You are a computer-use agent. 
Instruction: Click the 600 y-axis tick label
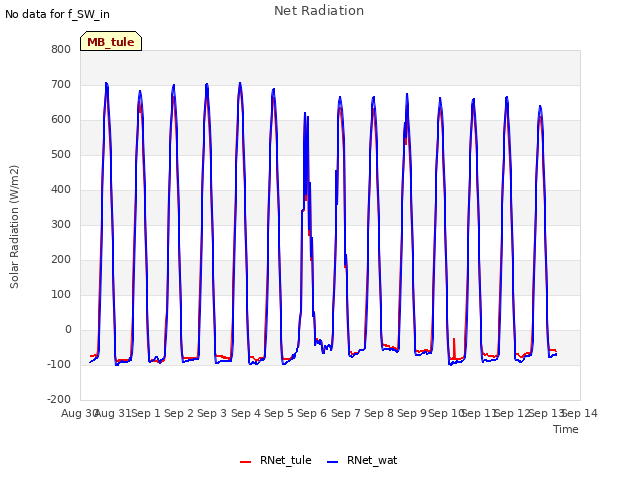pos(61,120)
